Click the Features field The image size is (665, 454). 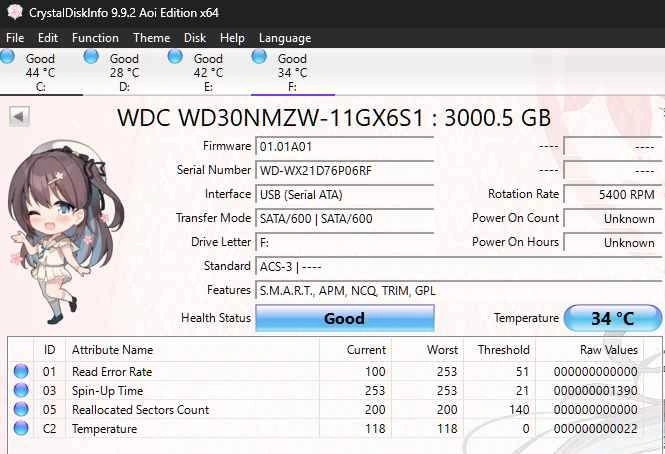(458, 291)
